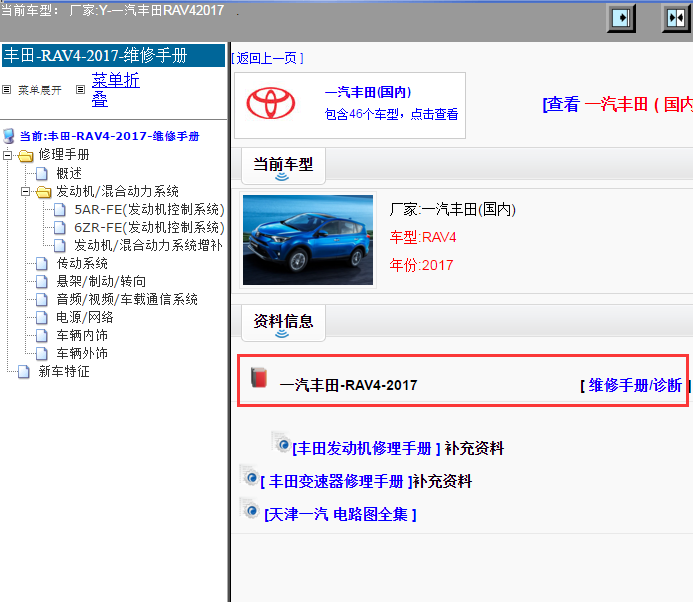Click the gear icon beside 丰田变速器修理手册
The height and width of the screenshot is (602, 693).
coord(250,476)
